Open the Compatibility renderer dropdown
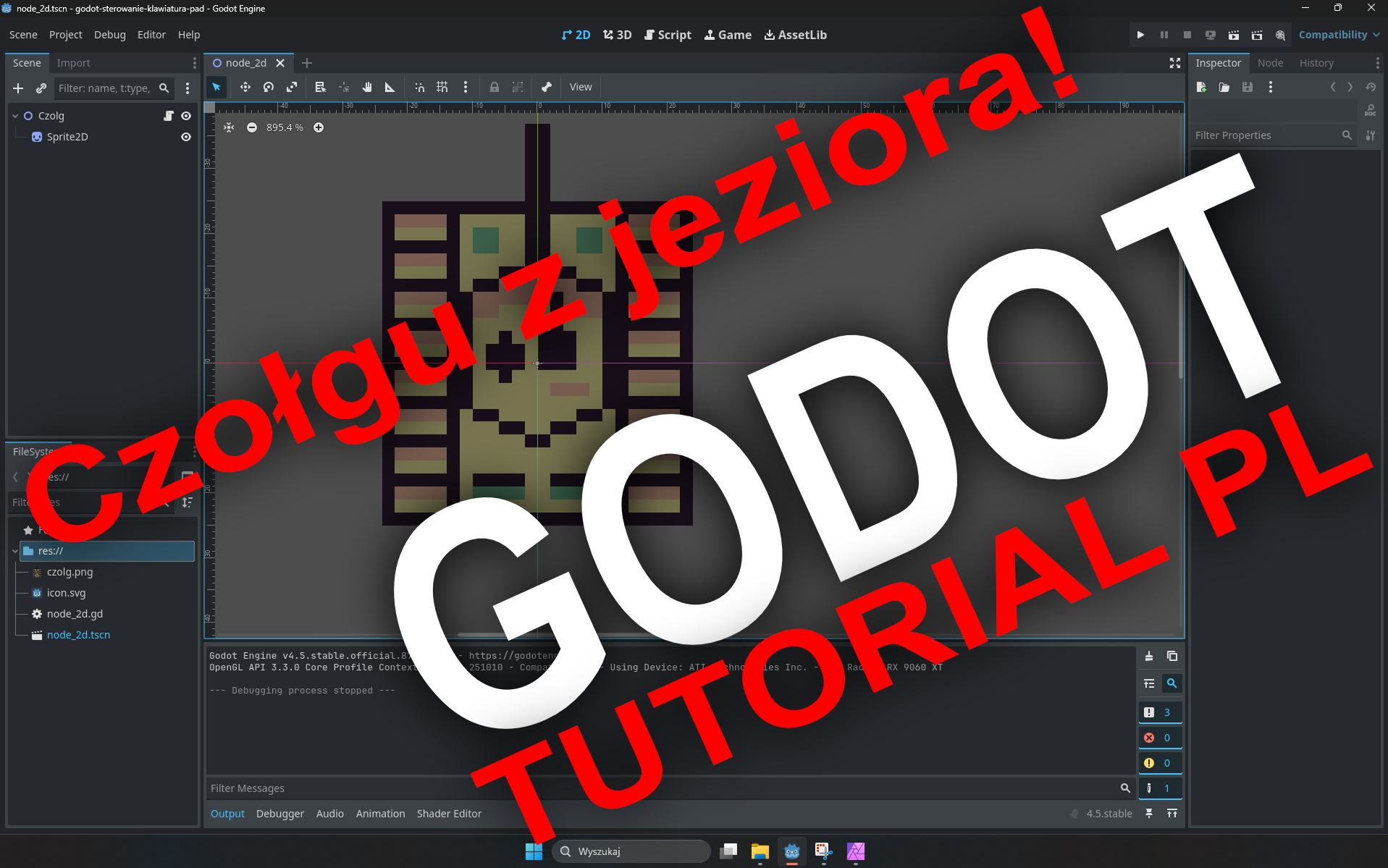This screenshot has width=1388, height=868. click(1339, 35)
